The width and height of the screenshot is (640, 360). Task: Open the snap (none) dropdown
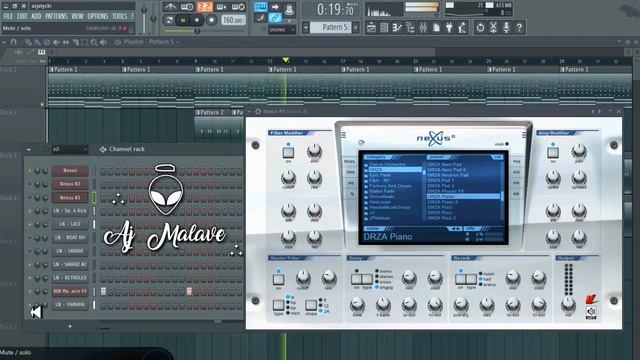click(282, 29)
